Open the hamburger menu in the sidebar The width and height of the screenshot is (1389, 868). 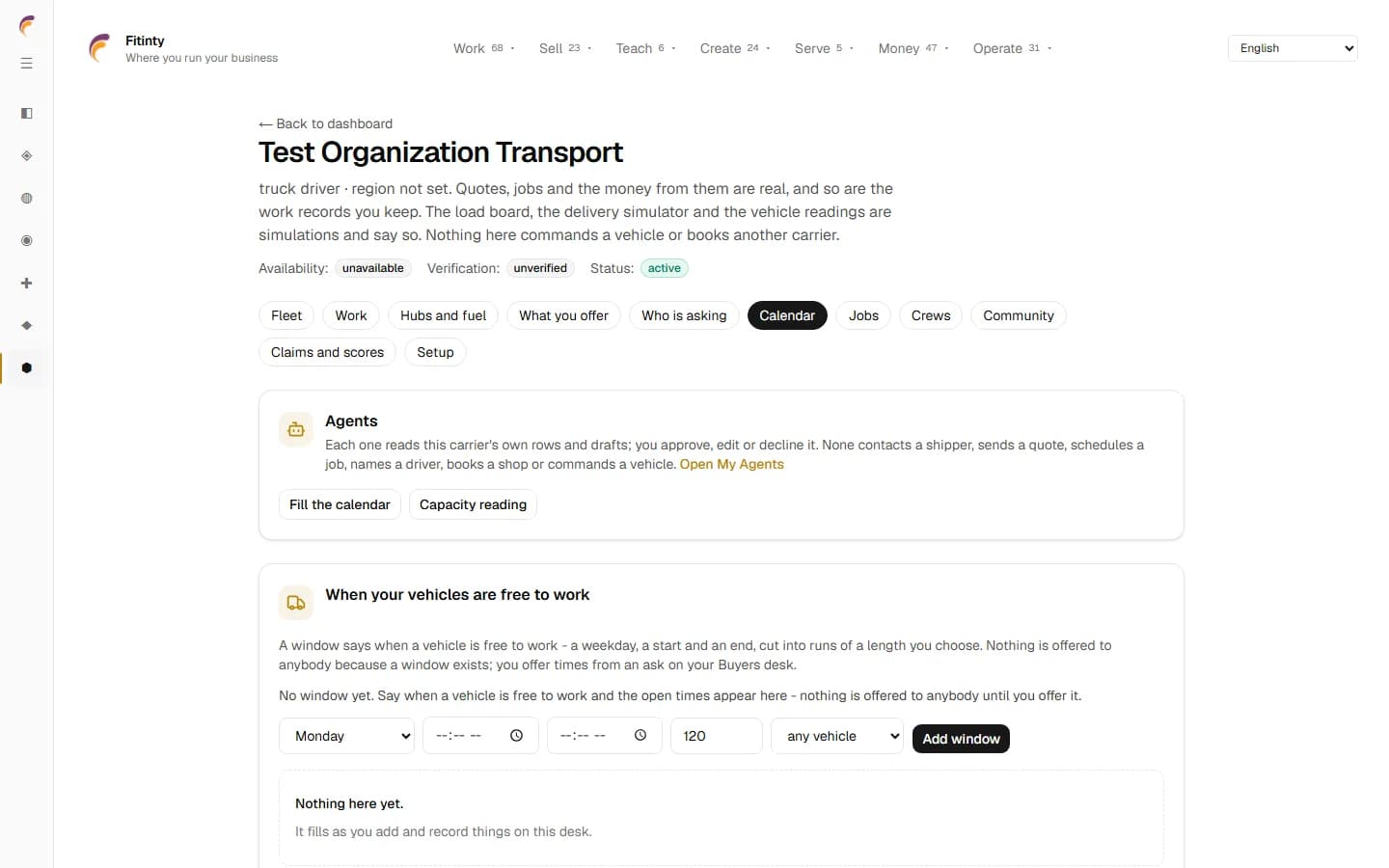27,64
